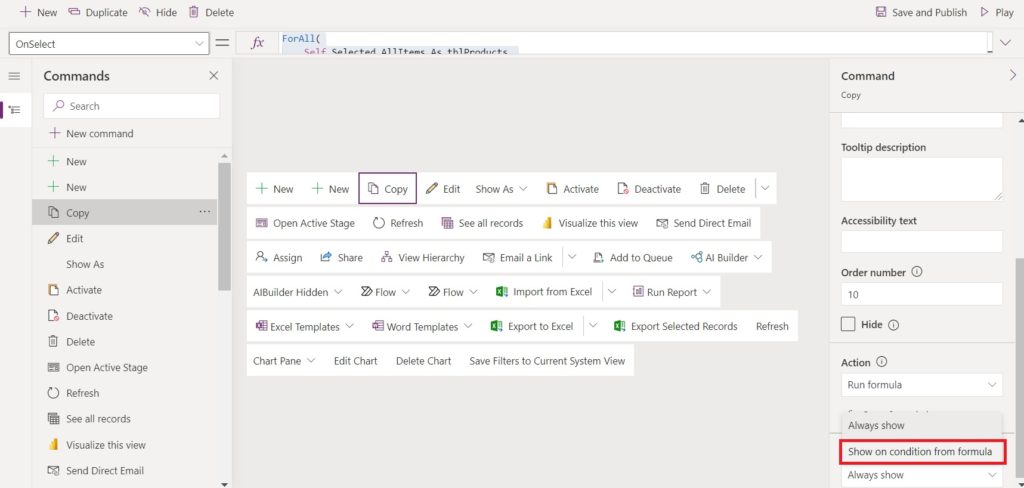Click the New command button
This screenshot has height=488, width=1024.
pos(91,133)
